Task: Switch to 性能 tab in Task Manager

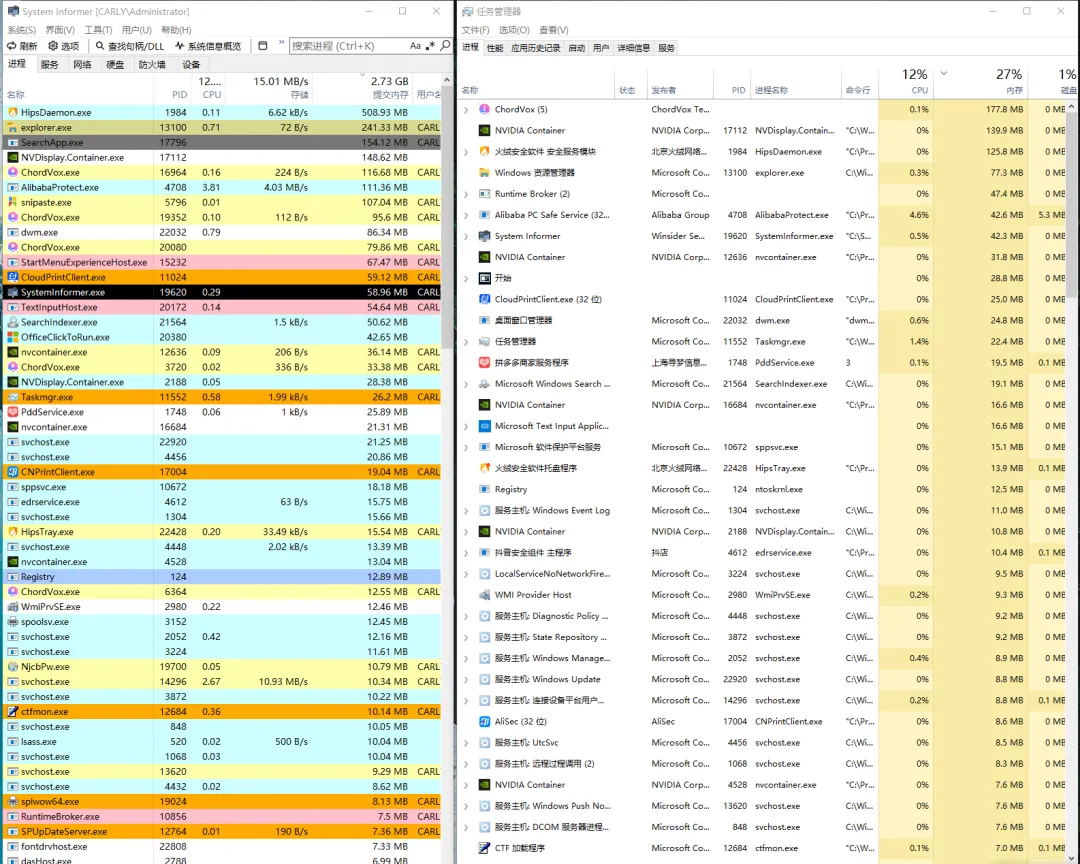Action: [x=495, y=48]
